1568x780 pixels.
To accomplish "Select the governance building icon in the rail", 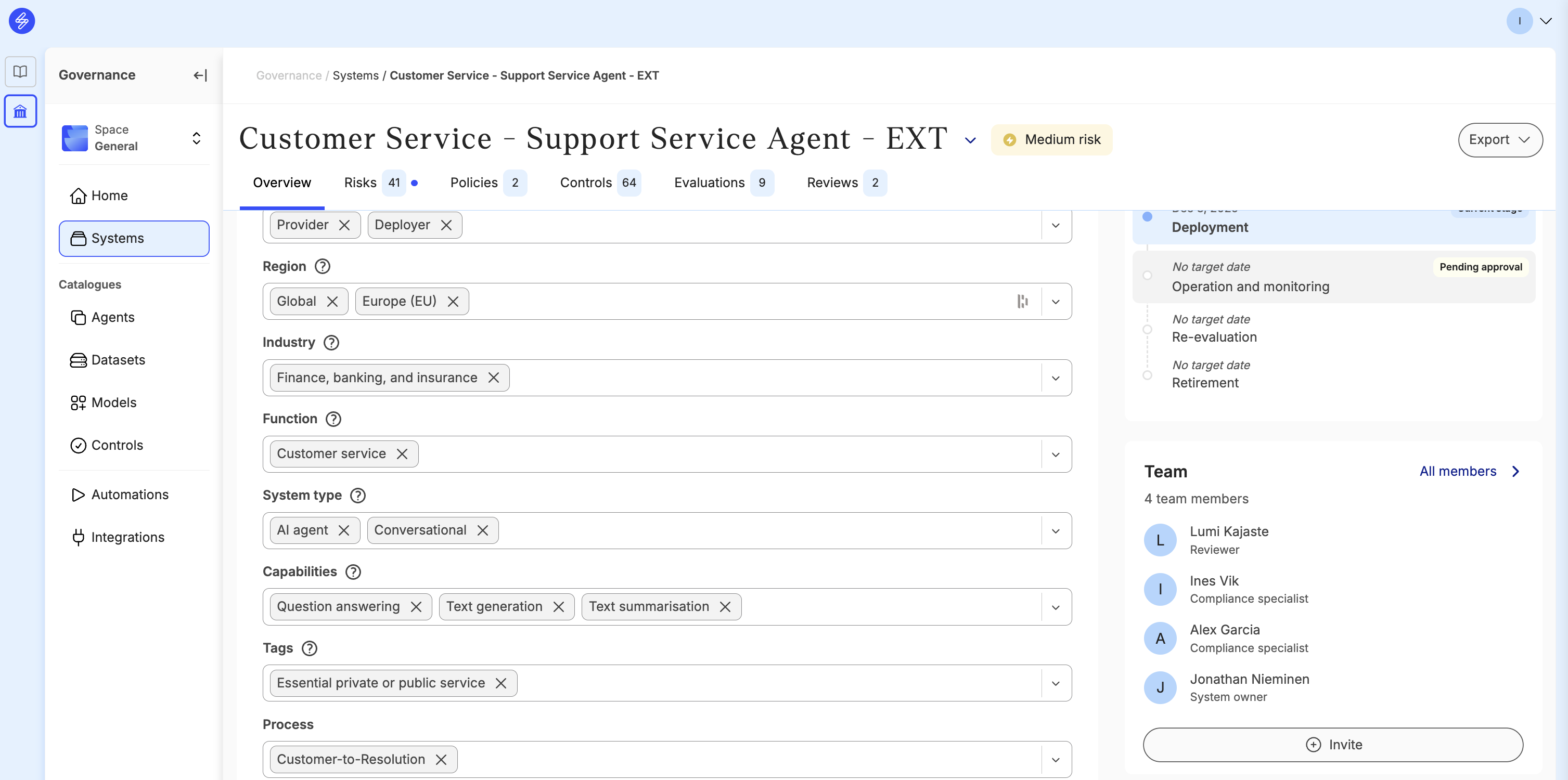I will 21,111.
